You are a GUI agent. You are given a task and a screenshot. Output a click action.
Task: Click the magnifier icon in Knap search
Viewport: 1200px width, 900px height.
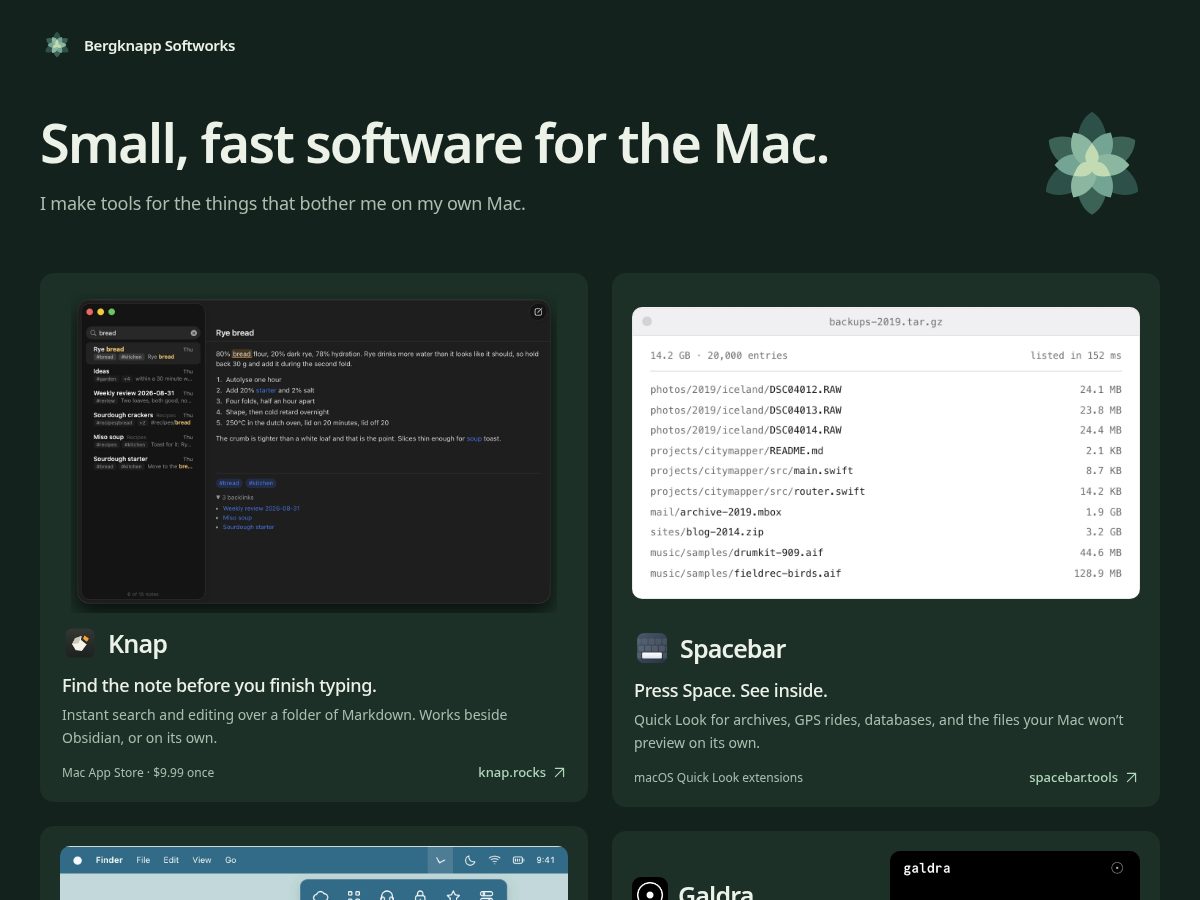click(x=93, y=333)
